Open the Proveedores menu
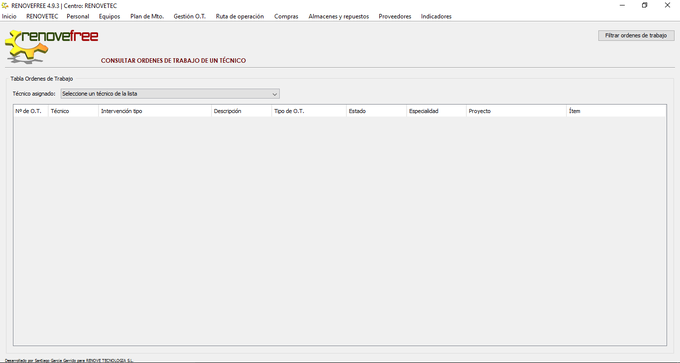Image resolution: width=680 pixels, height=363 pixels. tap(395, 16)
